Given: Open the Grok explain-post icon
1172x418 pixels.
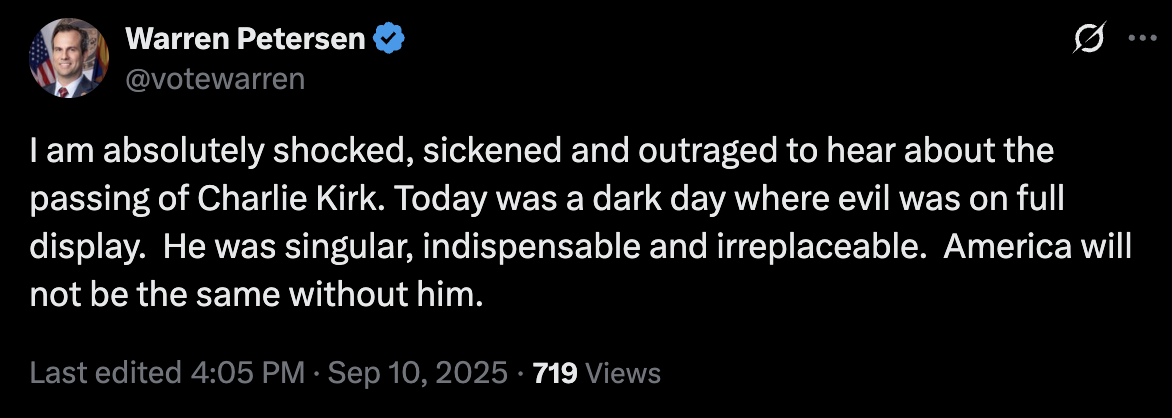Looking at the screenshot, I should tap(1085, 41).
